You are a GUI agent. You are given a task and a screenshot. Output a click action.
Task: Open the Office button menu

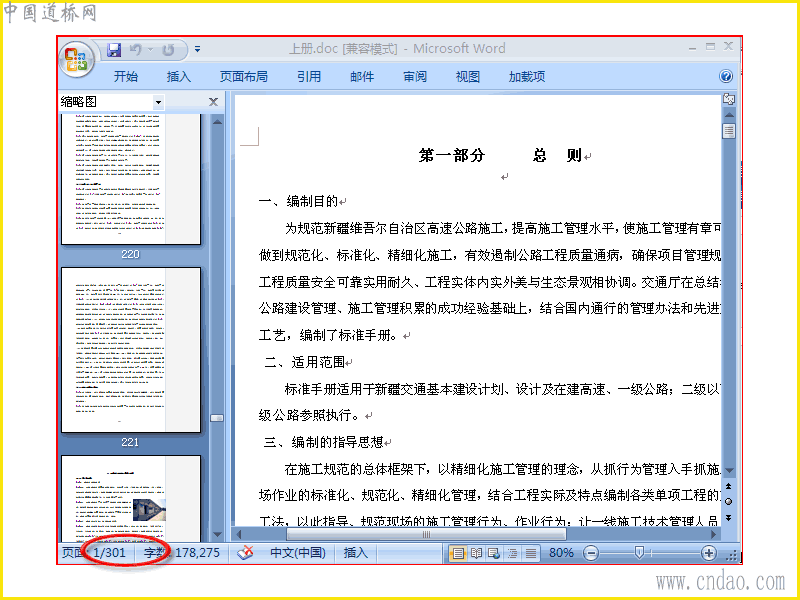point(77,59)
